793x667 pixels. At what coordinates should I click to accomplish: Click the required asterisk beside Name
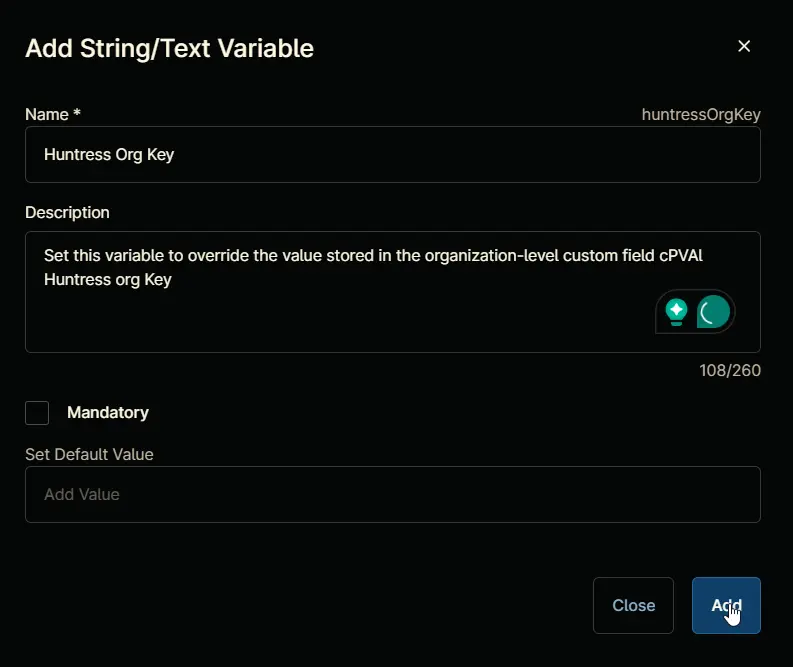tap(77, 112)
